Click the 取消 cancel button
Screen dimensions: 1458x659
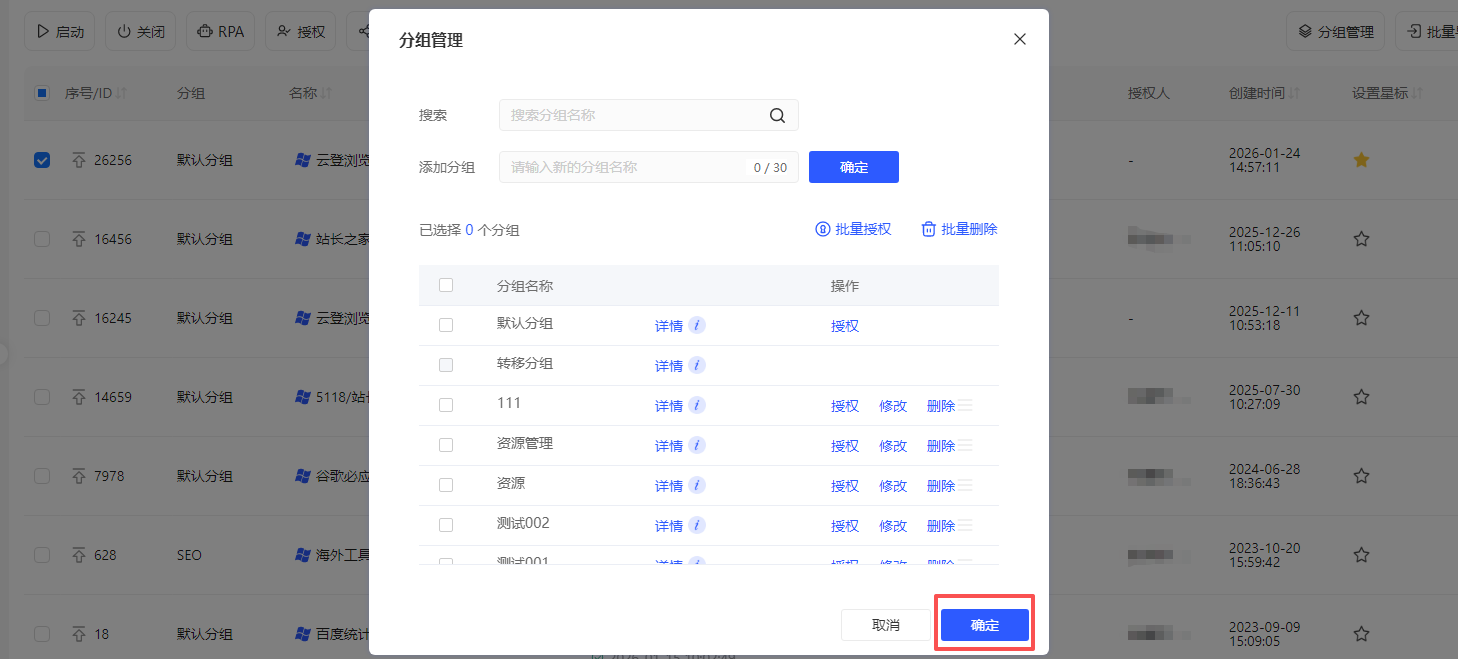(885, 624)
